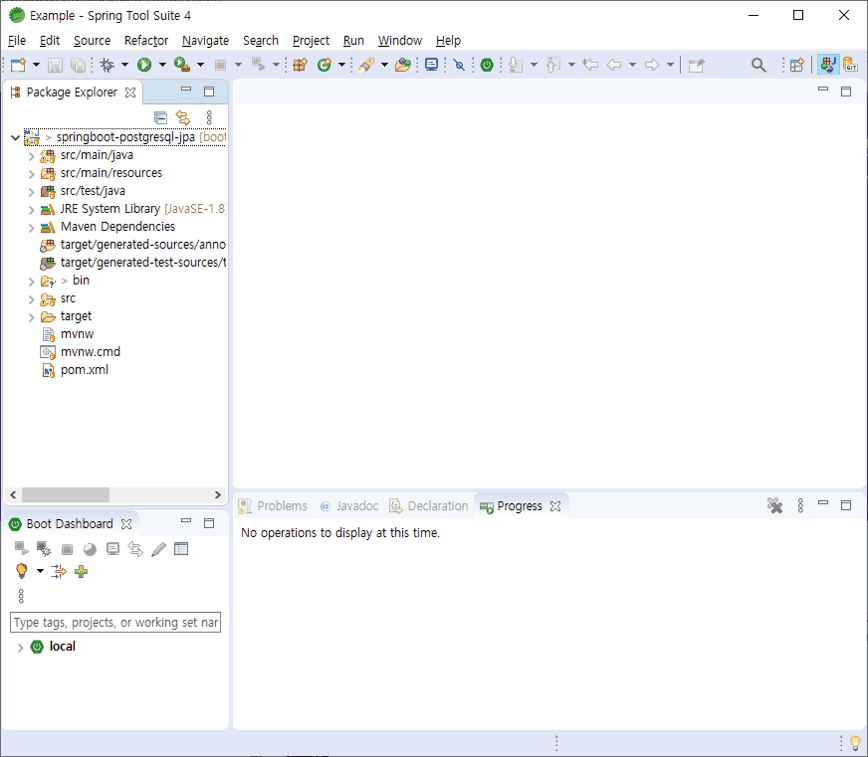Screen dimensions: 868x757
Task: Click Boot Dashboard Show Properties table icon
Action: [x=181, y=548]
